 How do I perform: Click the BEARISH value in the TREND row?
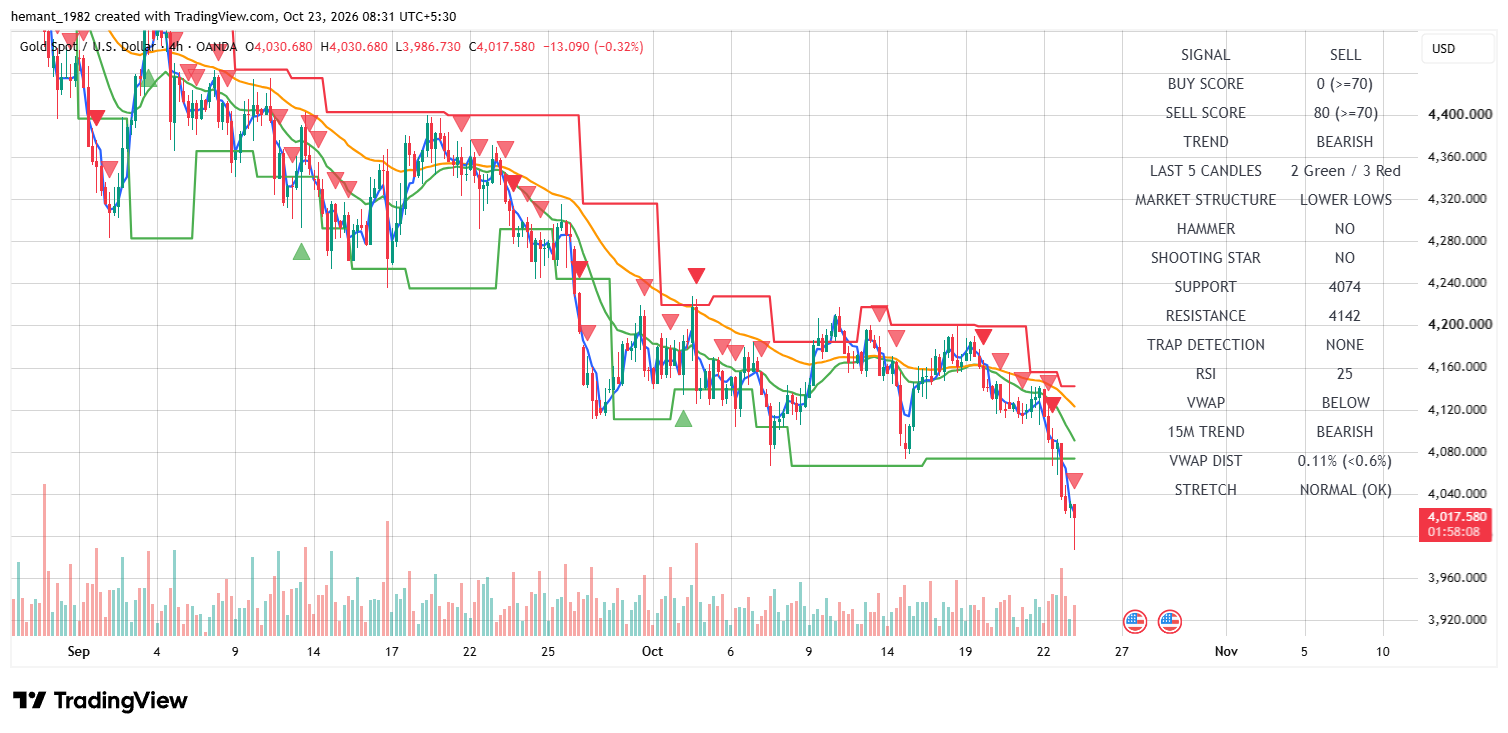1345,142
